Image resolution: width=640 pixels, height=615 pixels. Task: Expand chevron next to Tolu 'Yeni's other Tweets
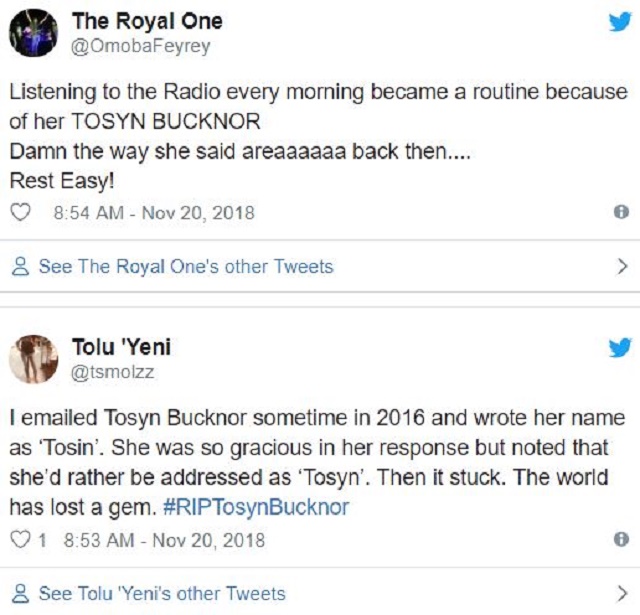tap(621, 592)
